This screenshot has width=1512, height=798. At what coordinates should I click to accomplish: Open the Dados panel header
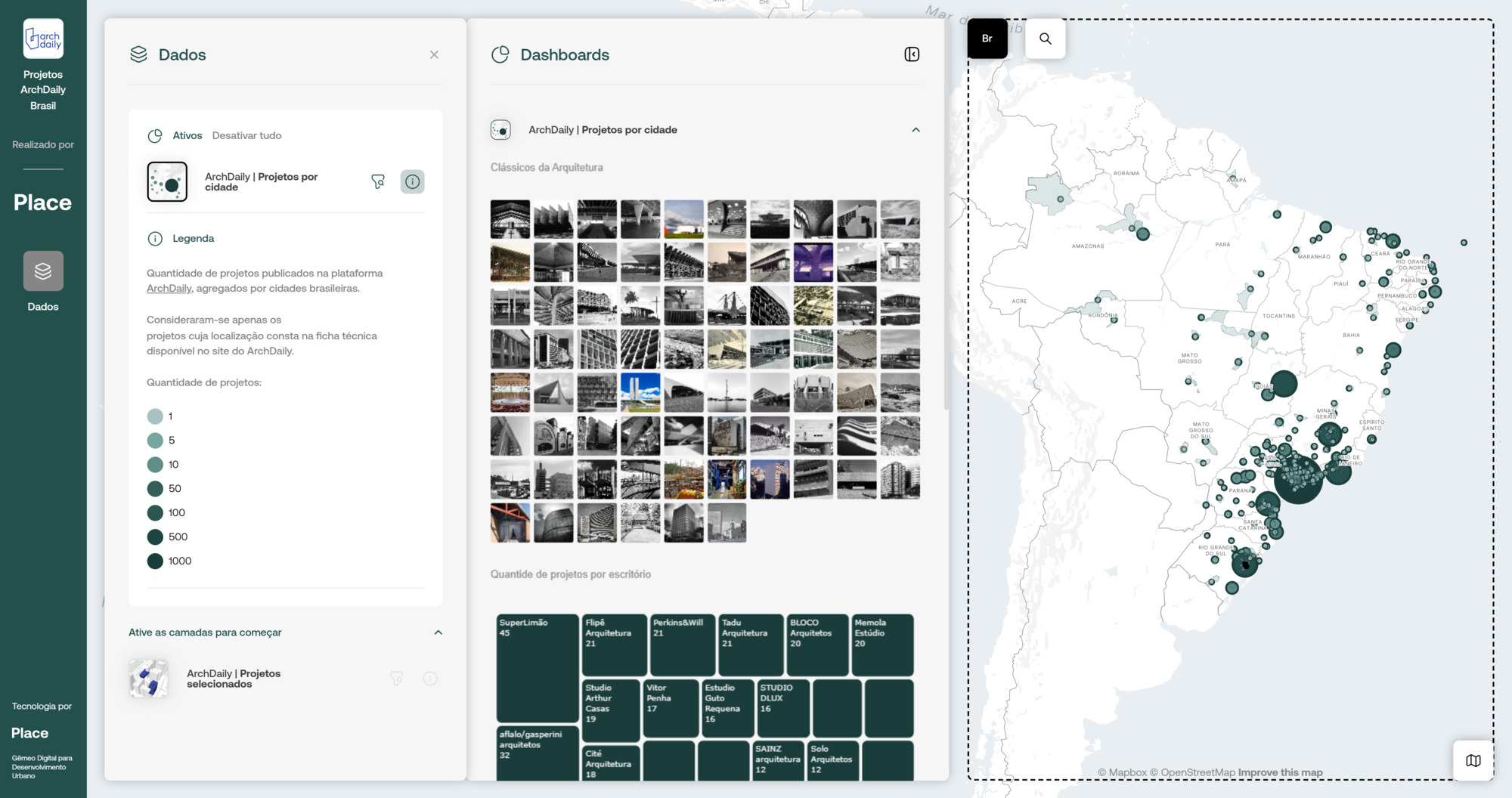[x=181, y=54]
